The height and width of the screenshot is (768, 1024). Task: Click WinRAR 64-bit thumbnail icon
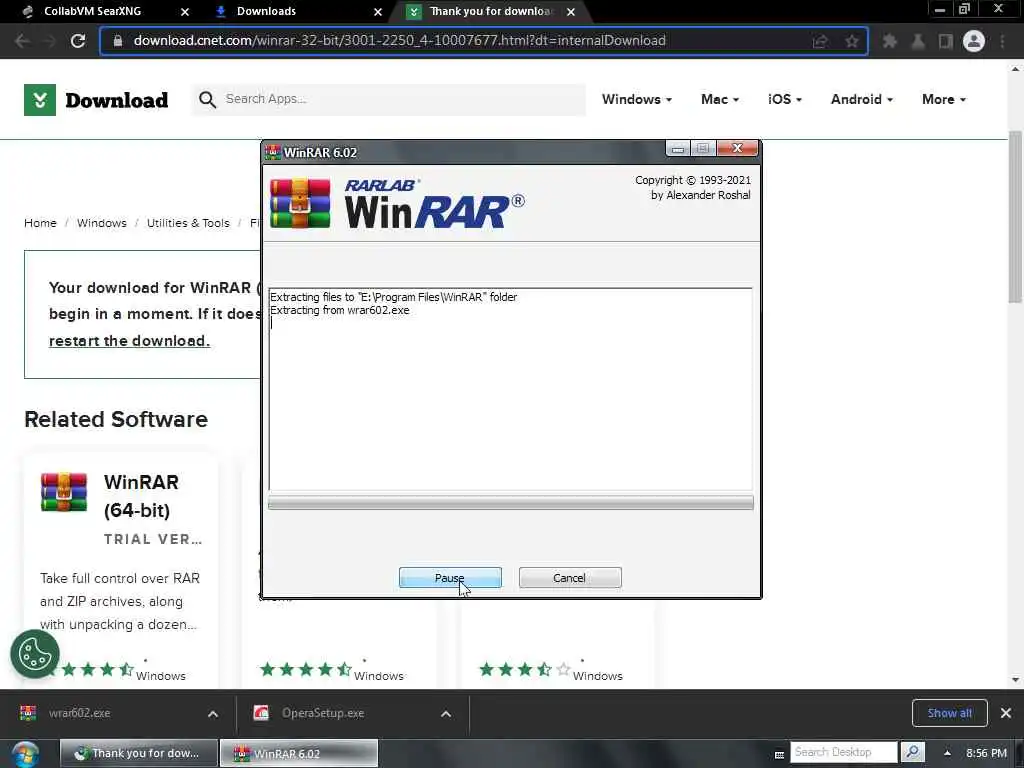coord(63,492)
